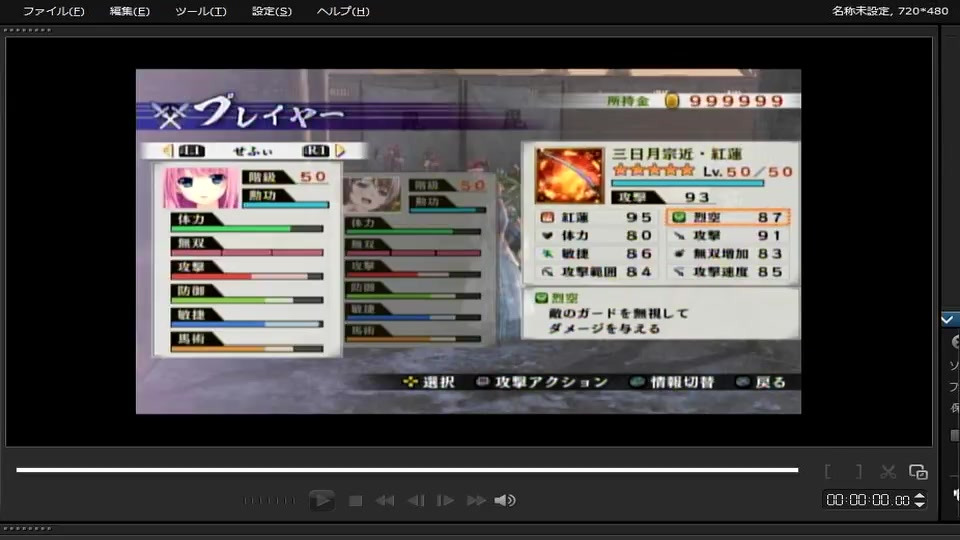Click the enlarge preview window icon
The height and width of the screenshot is (540, 960).
(x=918, y=471)
